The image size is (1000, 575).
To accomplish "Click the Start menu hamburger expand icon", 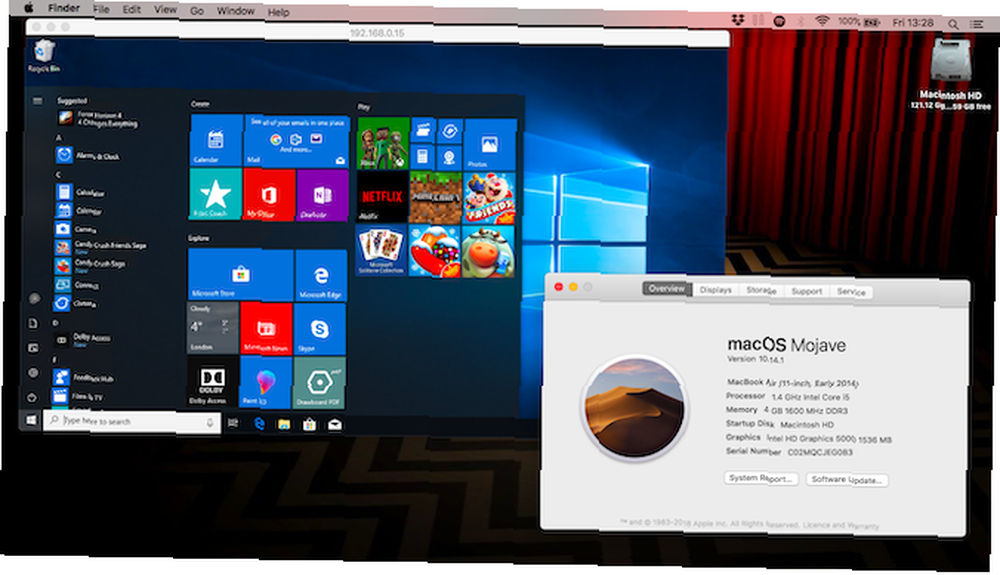I will (x=38, y=101).
